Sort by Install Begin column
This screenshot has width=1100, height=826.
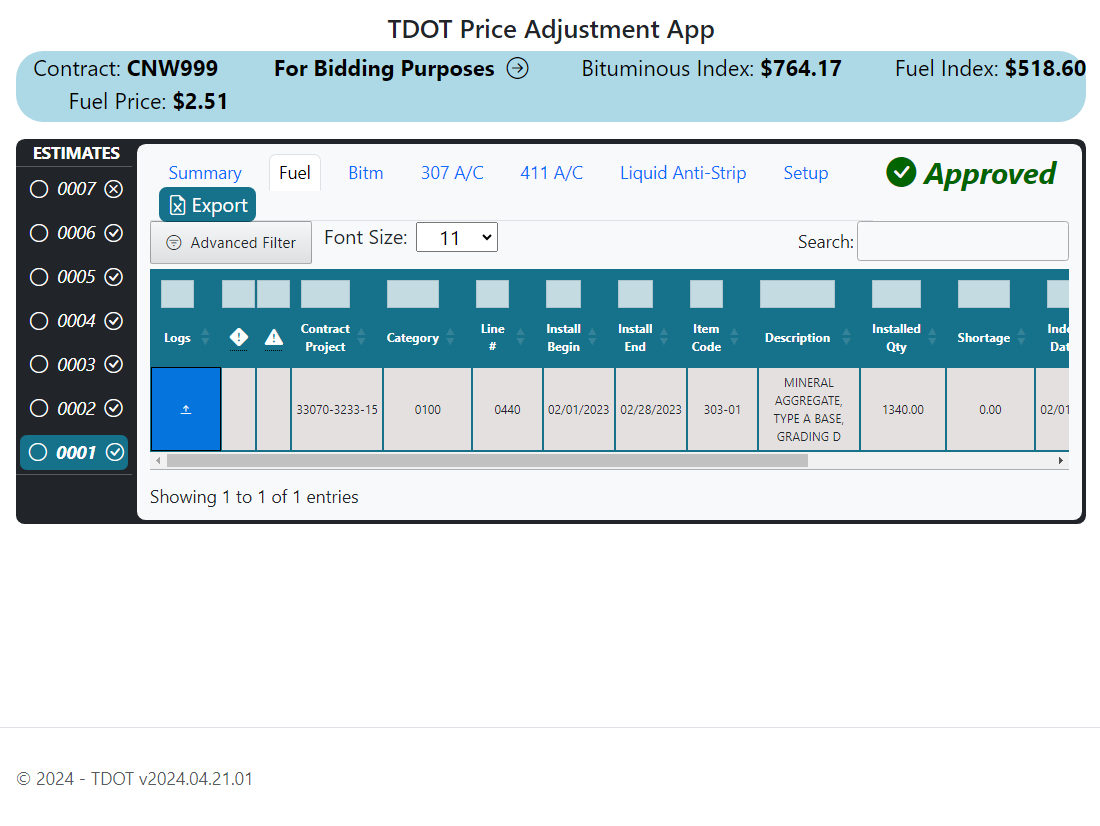(592, 338)
